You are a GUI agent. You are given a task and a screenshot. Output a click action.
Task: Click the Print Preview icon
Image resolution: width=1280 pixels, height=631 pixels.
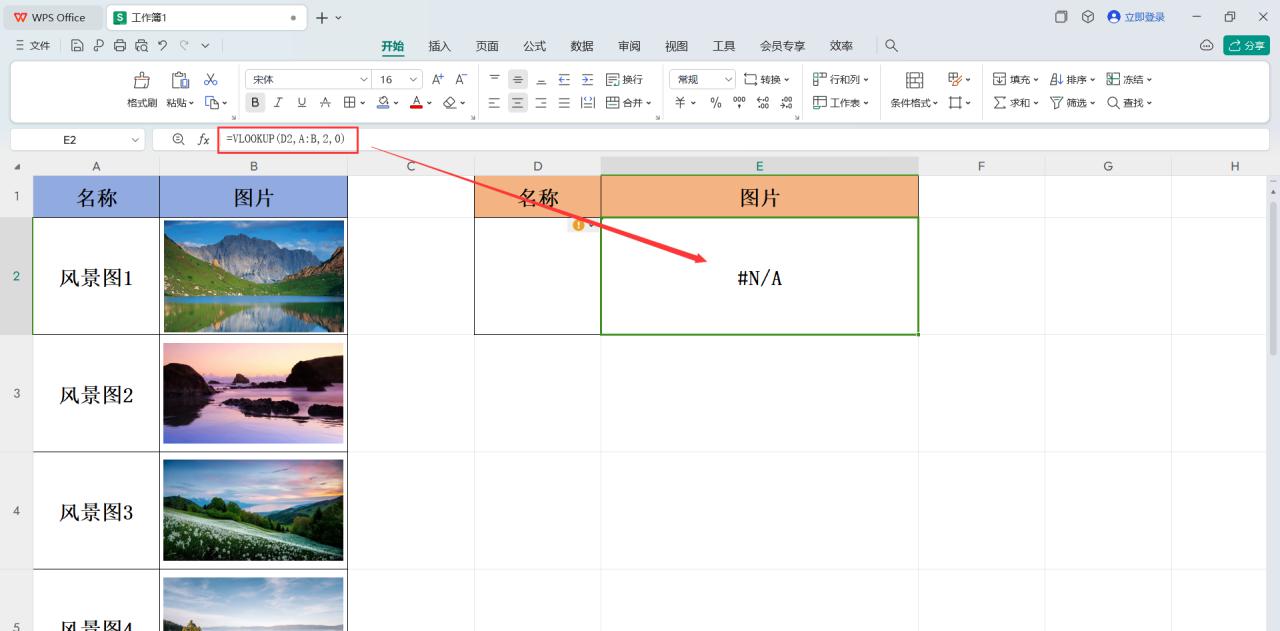tap(141, 45)
